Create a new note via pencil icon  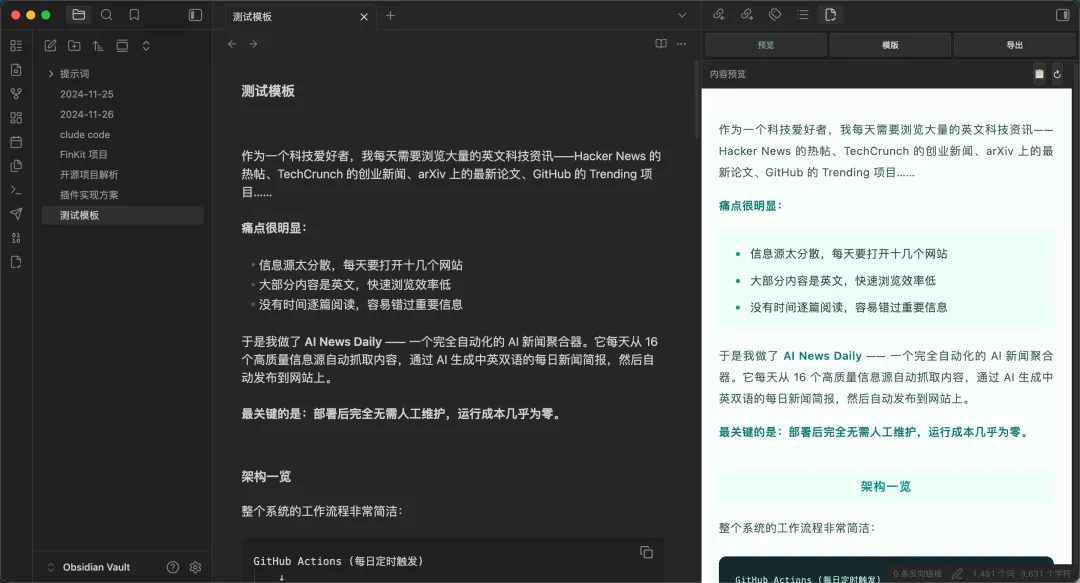click(x=50, y=45)
